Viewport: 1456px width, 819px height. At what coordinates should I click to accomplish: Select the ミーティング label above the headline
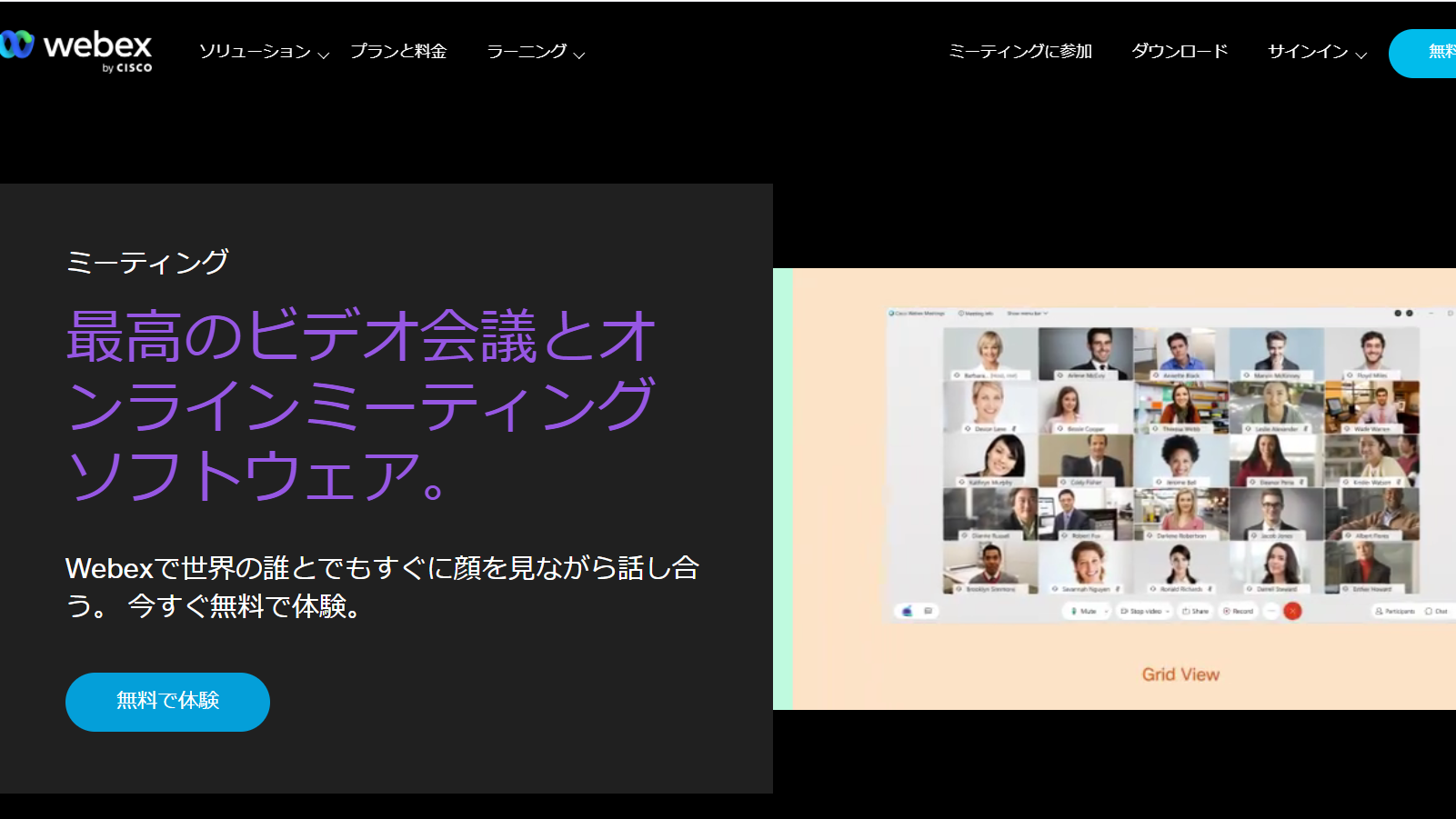(x=147, y=262)
